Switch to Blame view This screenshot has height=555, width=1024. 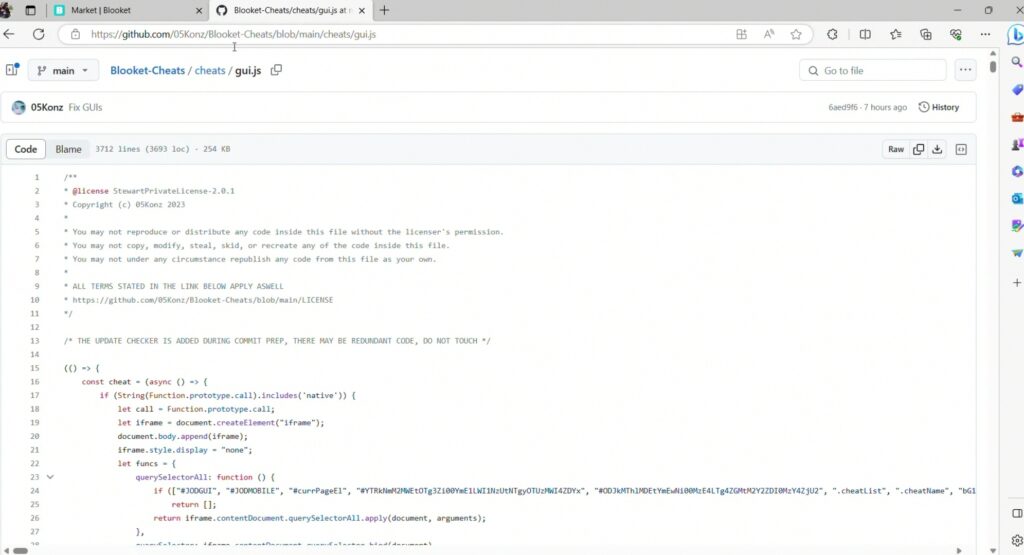pyautogui.click(x=68, y=149)
